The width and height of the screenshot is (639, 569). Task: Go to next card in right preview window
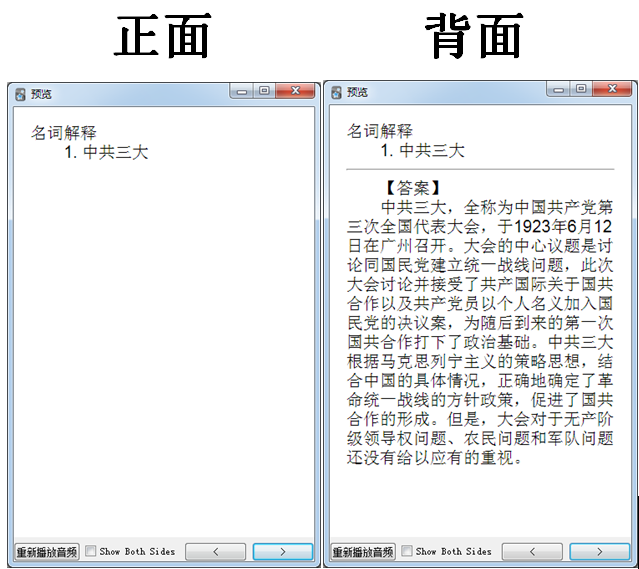(599, 552)
